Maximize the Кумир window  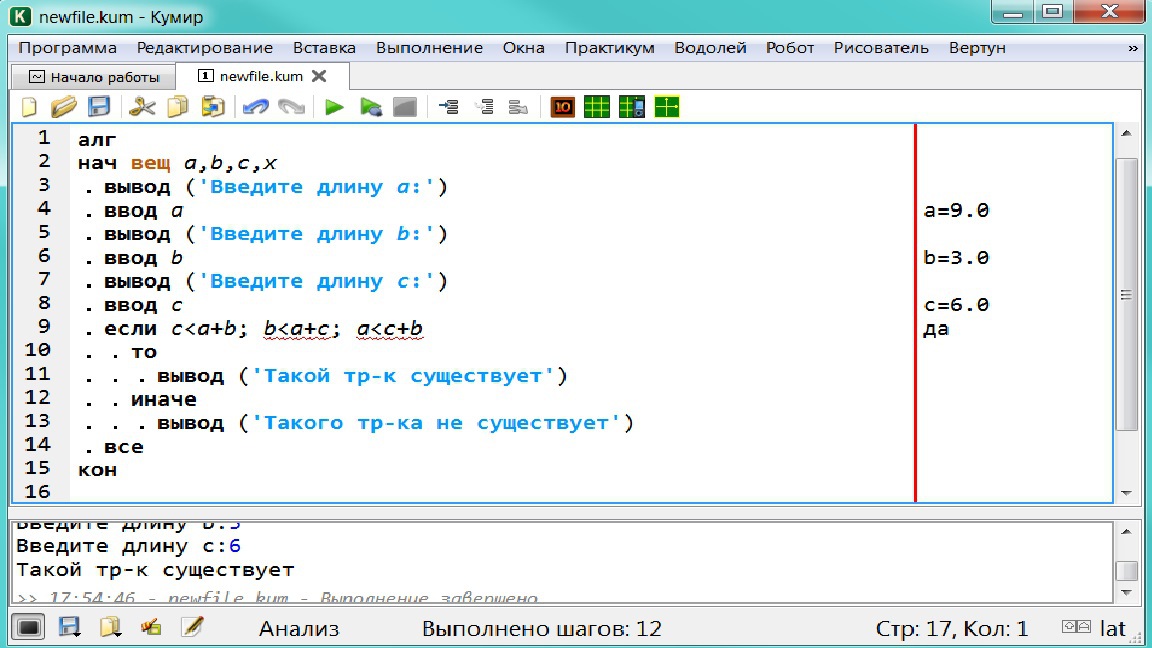click(x=1053, y=11)
